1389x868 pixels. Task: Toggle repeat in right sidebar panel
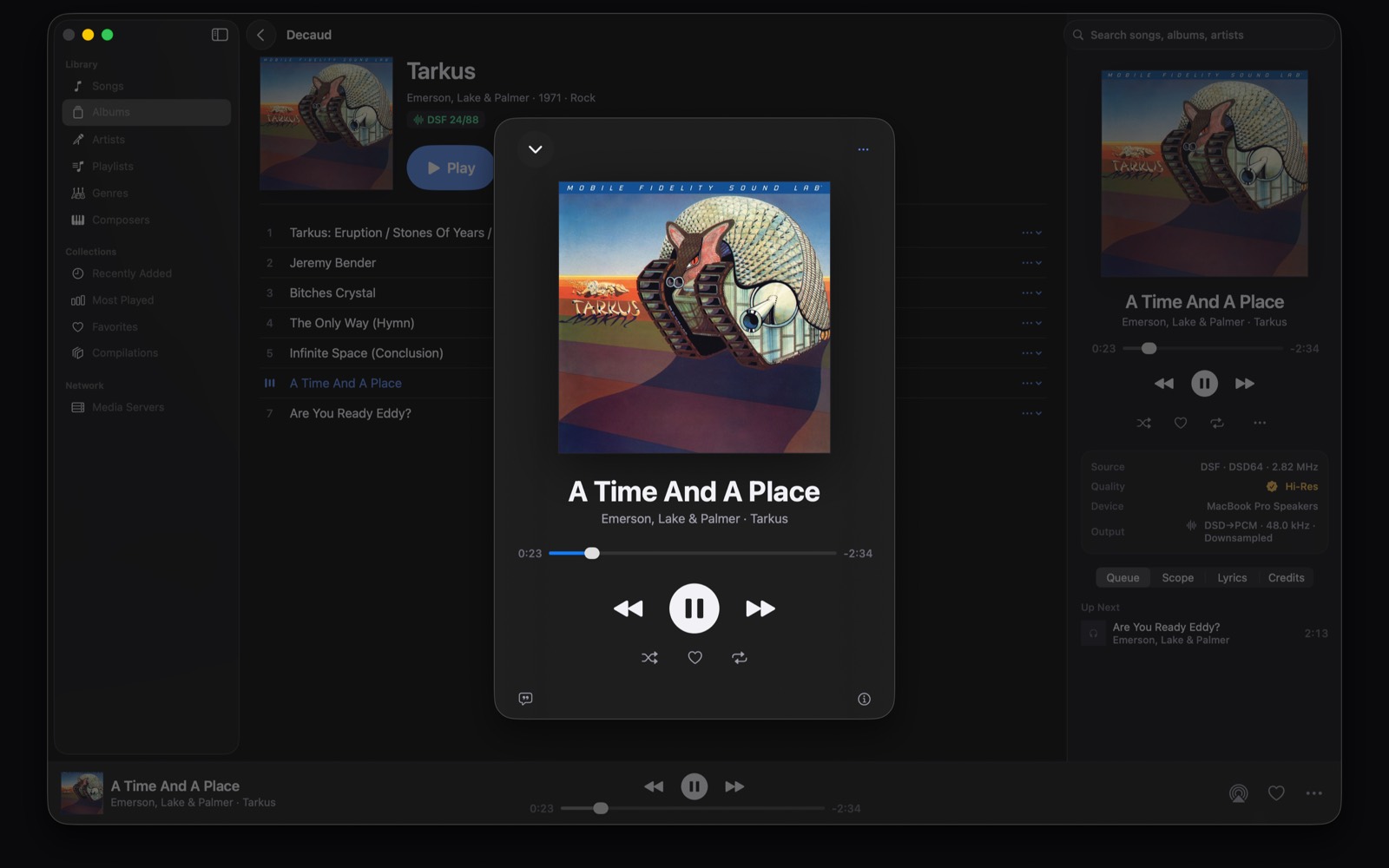[x=1217, y=423]
